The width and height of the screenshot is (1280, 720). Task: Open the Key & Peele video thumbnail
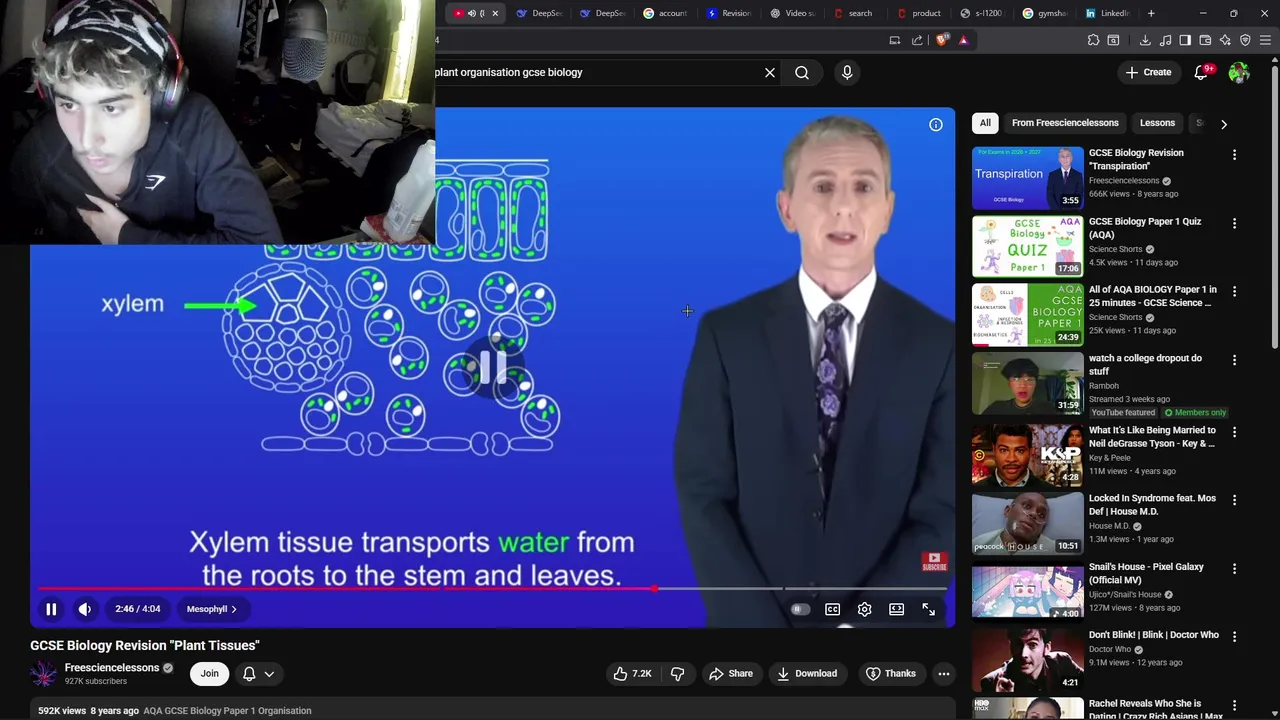(x=1027, y=454)
